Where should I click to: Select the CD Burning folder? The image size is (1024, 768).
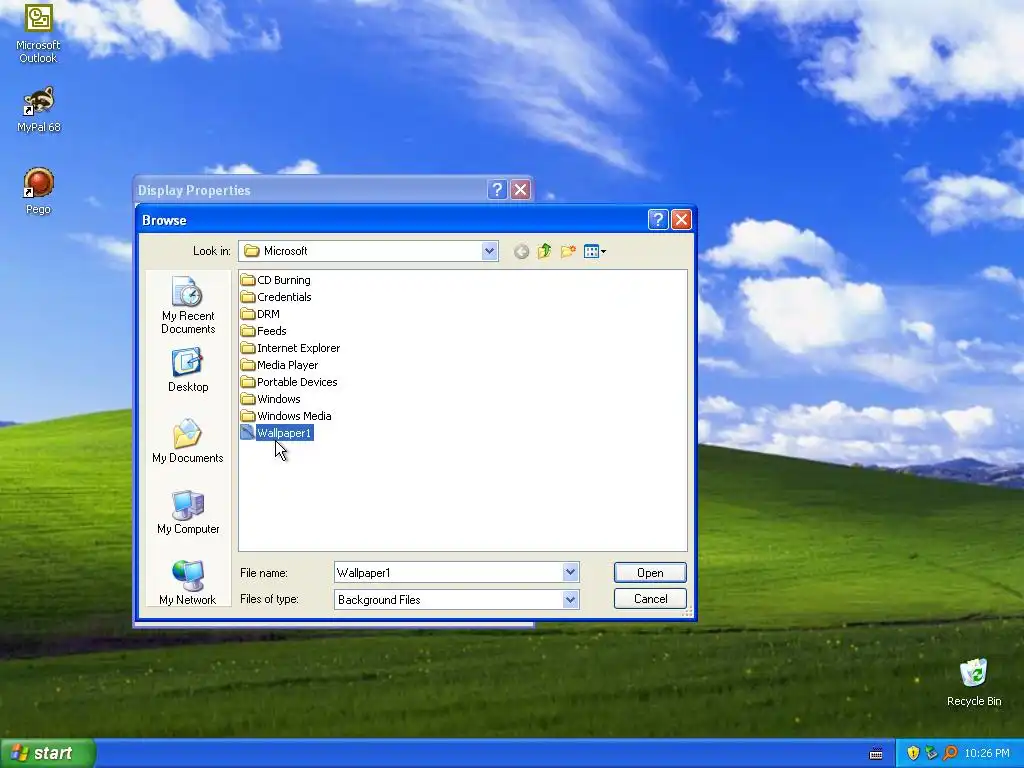point(276,280)
